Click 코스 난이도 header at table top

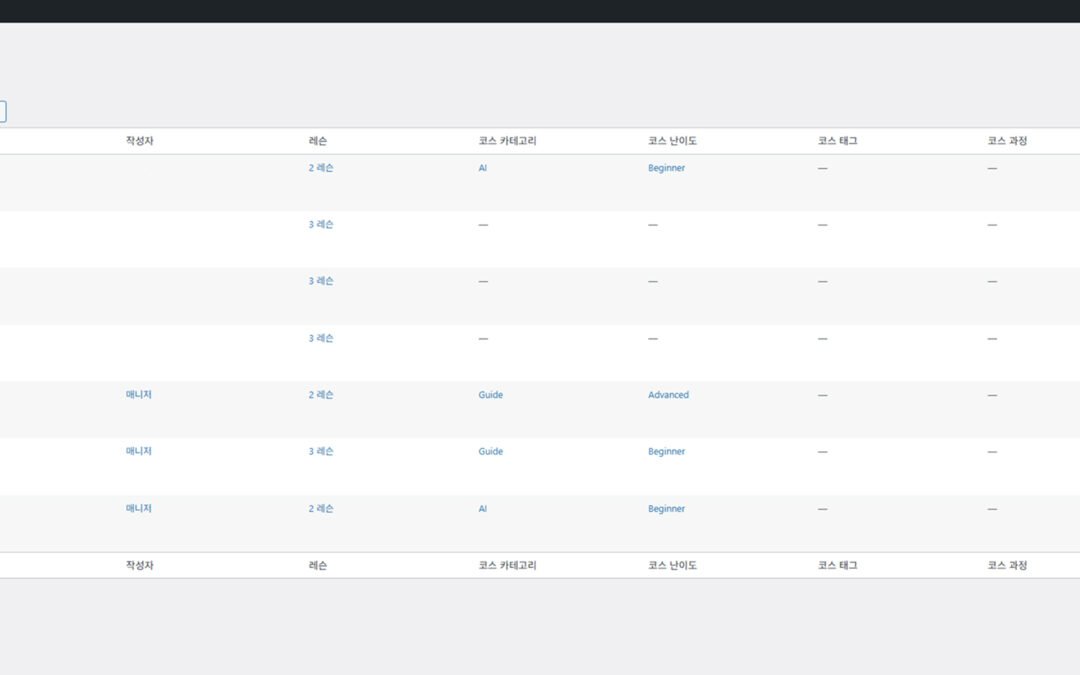click(x=672, y=141)
